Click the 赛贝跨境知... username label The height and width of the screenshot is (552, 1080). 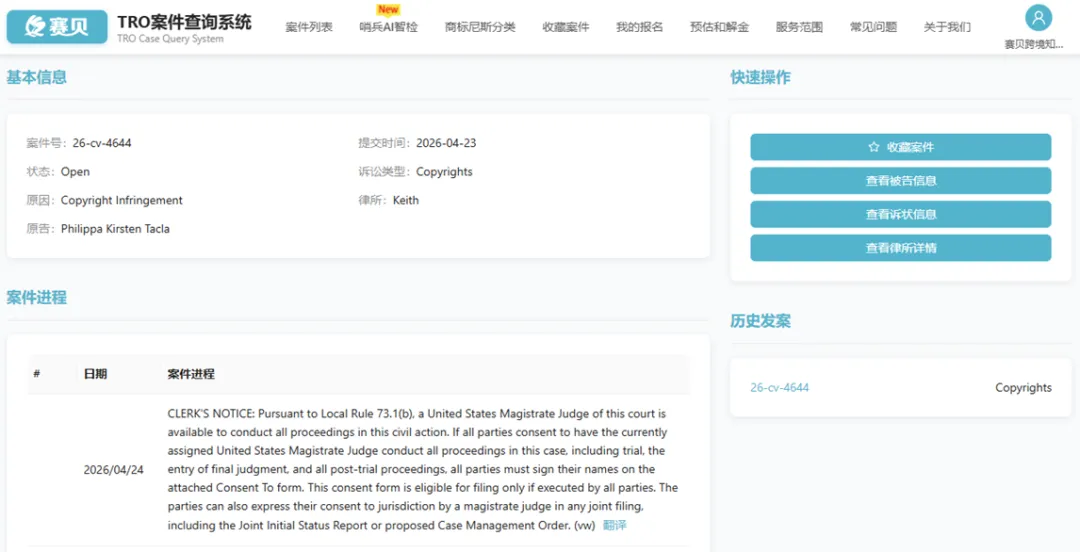1034,45
